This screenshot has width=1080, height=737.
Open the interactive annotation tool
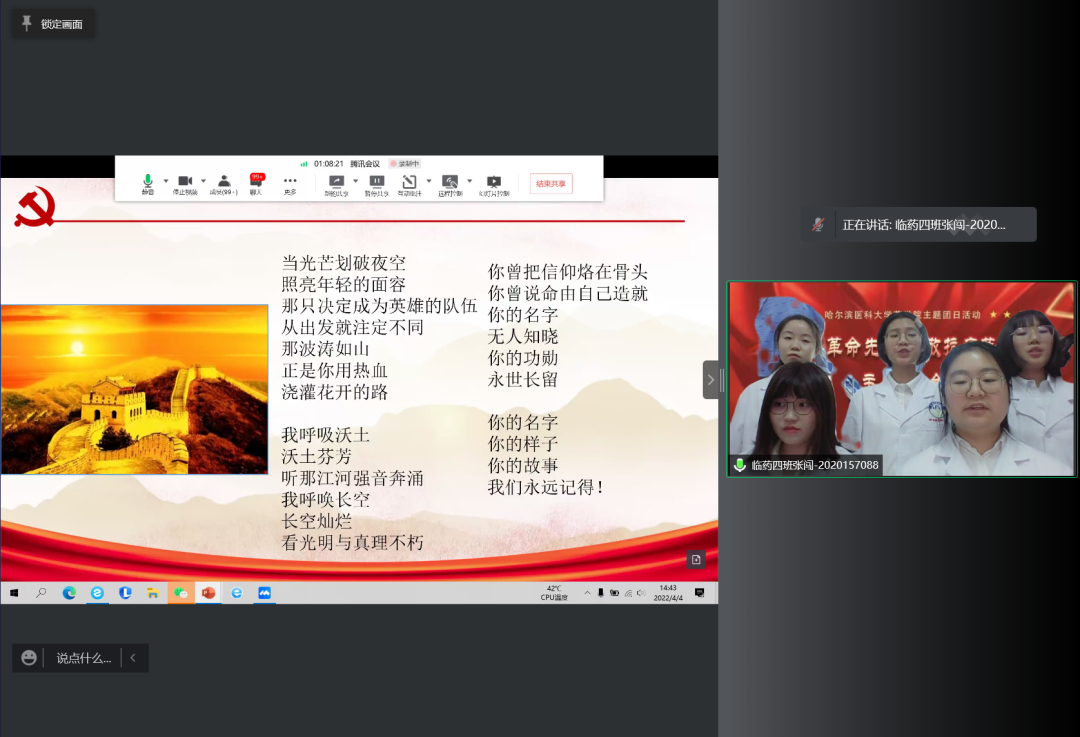click(409, 182)
